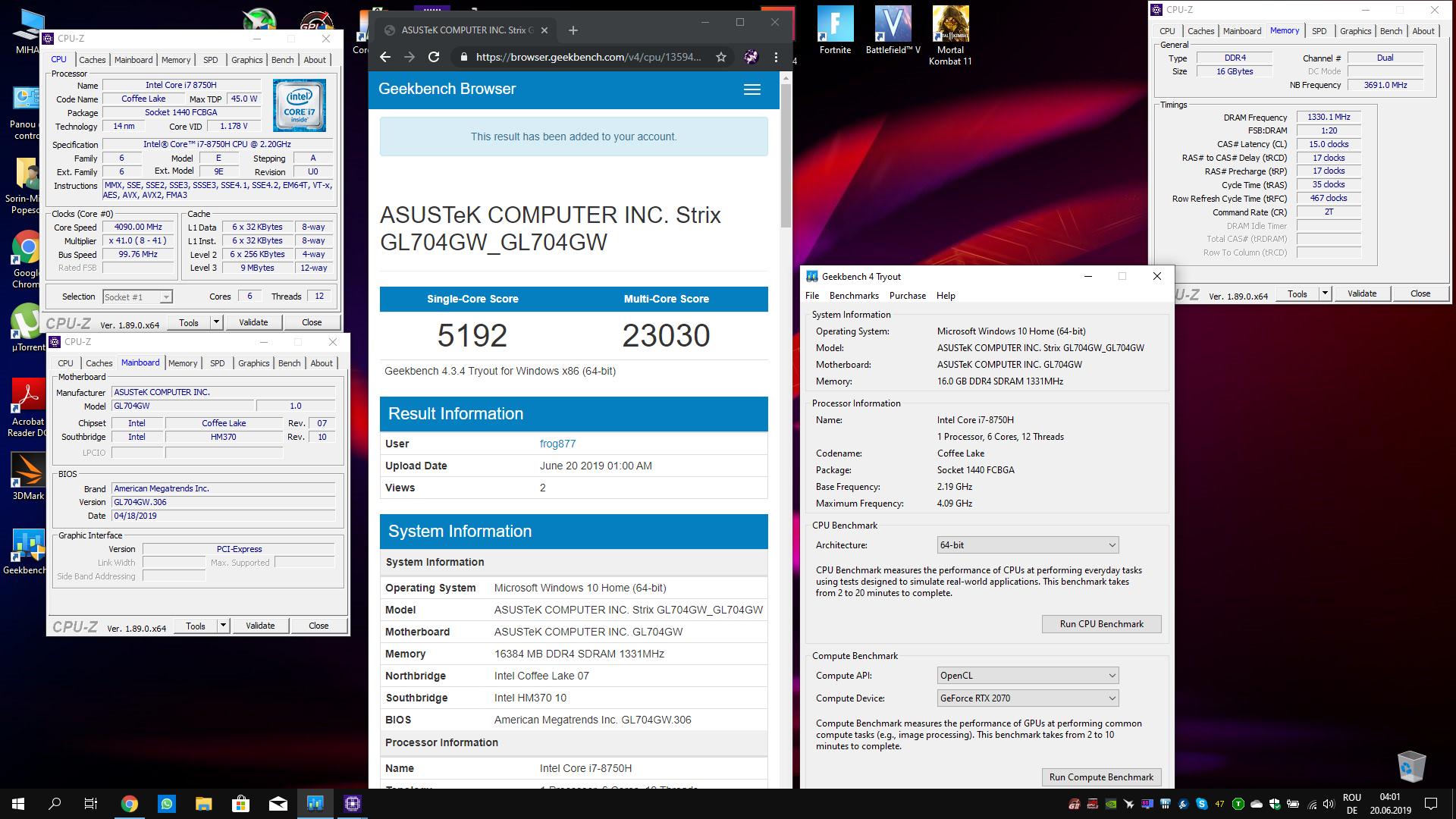Close the ASUSTeK COMPUTER INC. Strix tab
Image resolution: width=1456 pixels, height=819 pixels.
544,30
